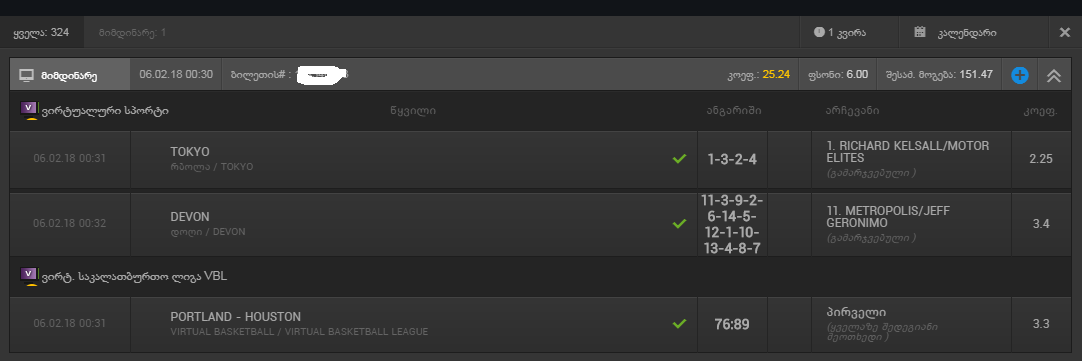The image size is (1082, 361).
Task: Open the calendar icon
Action: pyautogui.click(x=919, y=32)
